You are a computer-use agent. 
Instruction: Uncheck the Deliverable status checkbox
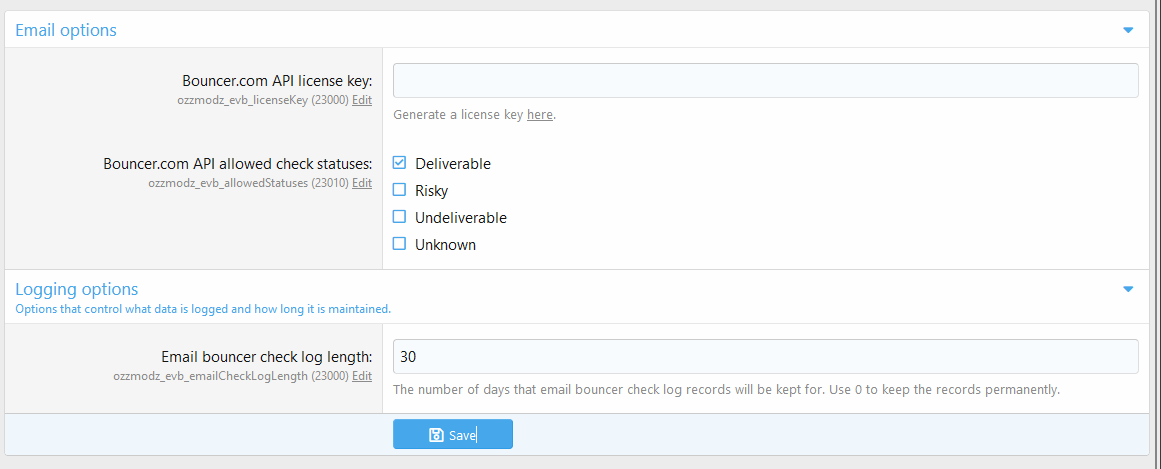point(400,163)
